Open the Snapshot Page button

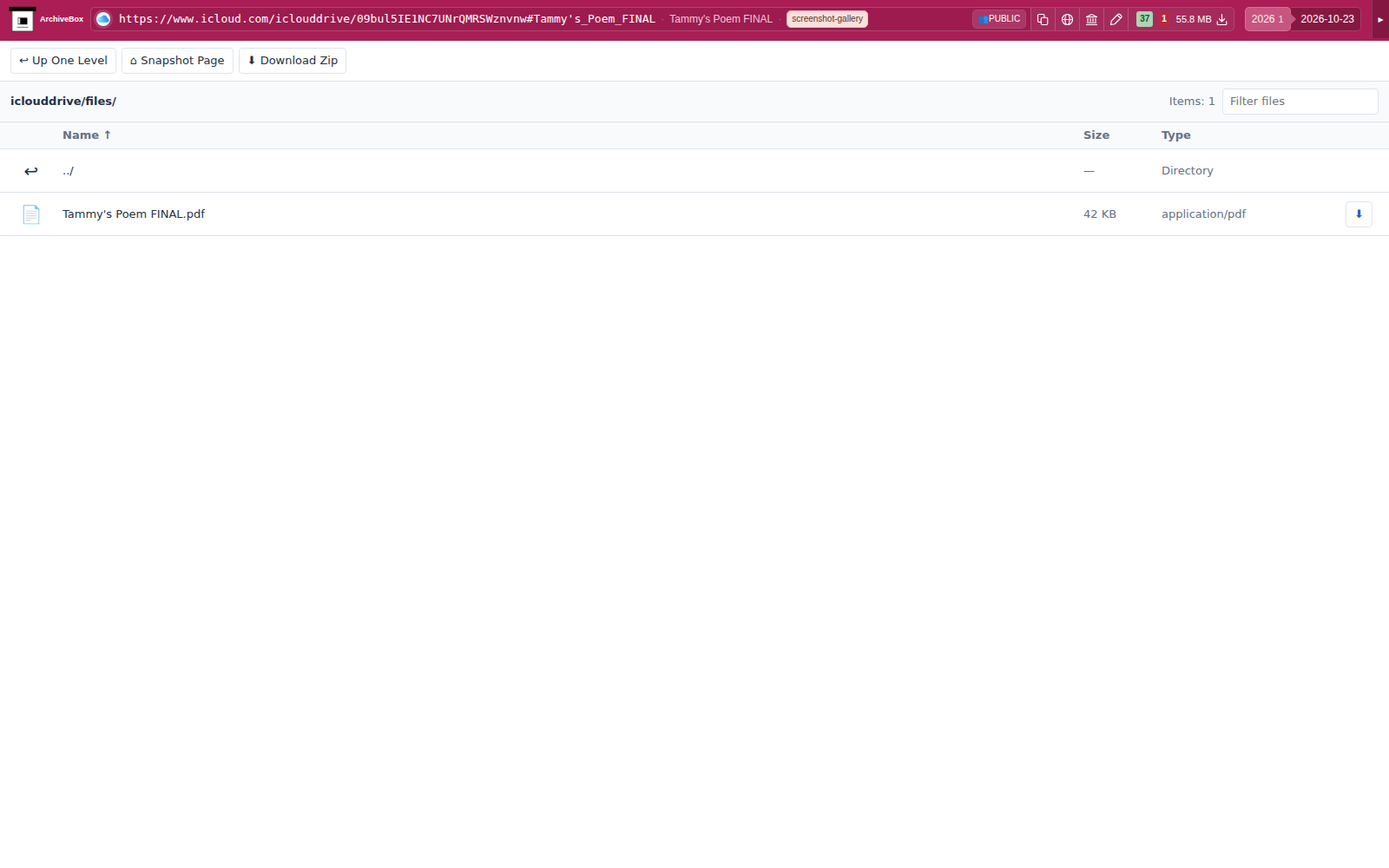click(177, 61)
